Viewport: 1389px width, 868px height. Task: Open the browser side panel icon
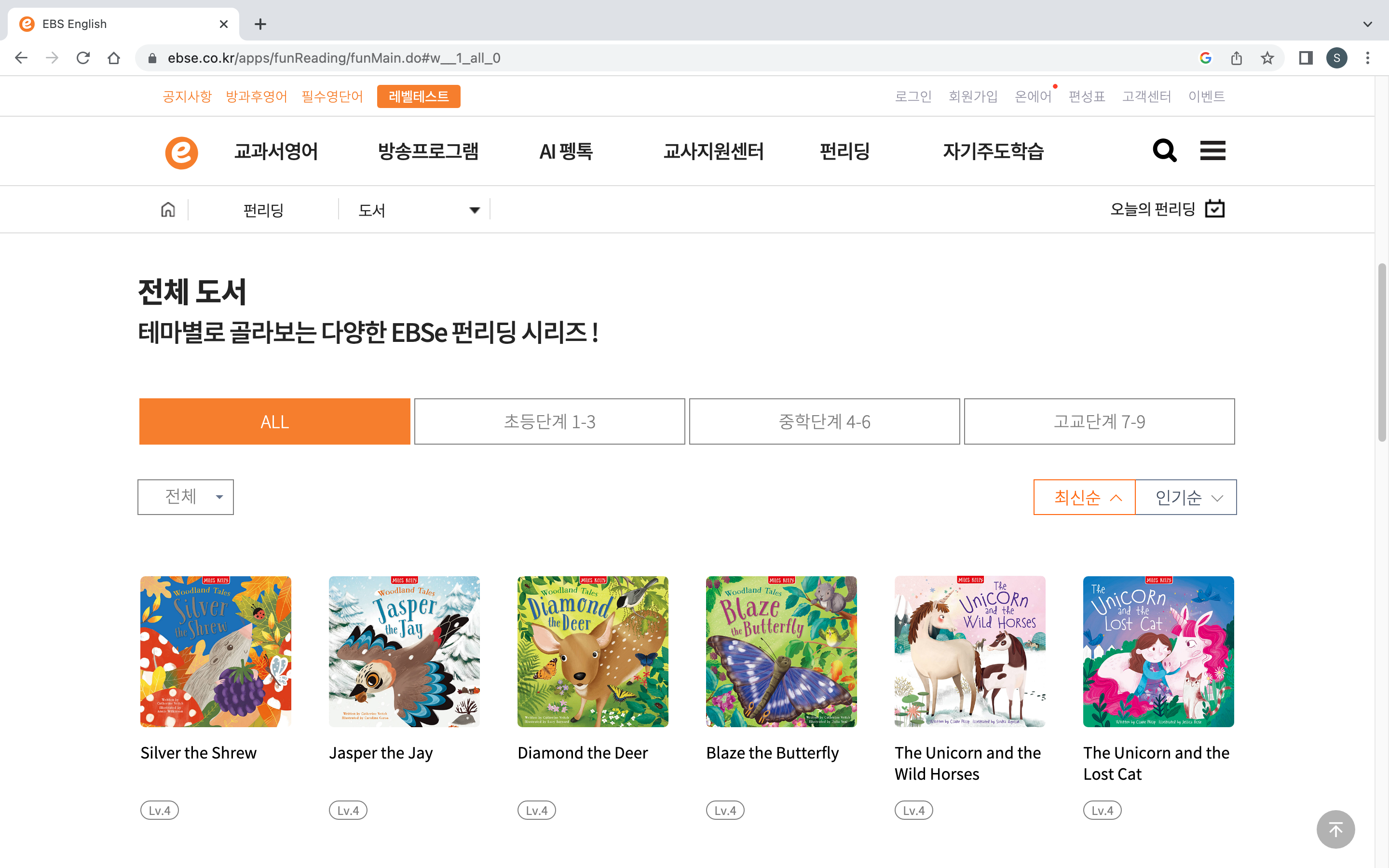[1306, 58]
